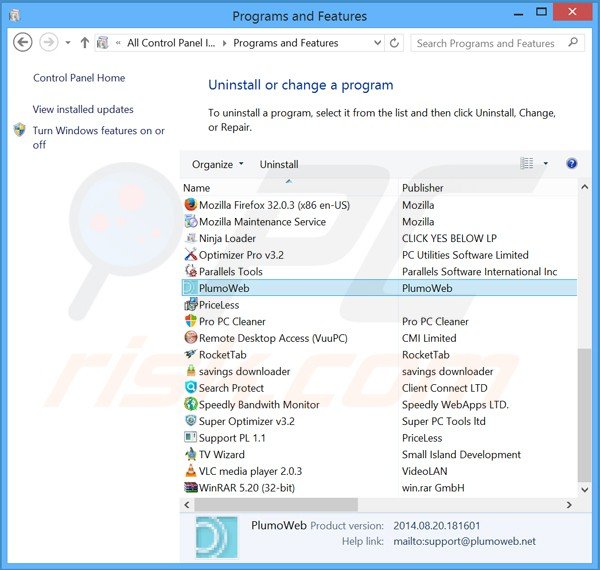Click the refresh address bar button
Image resolution: width=600 pixels, height=570 pixels.
pyautogui.click(x=394, y=43)
